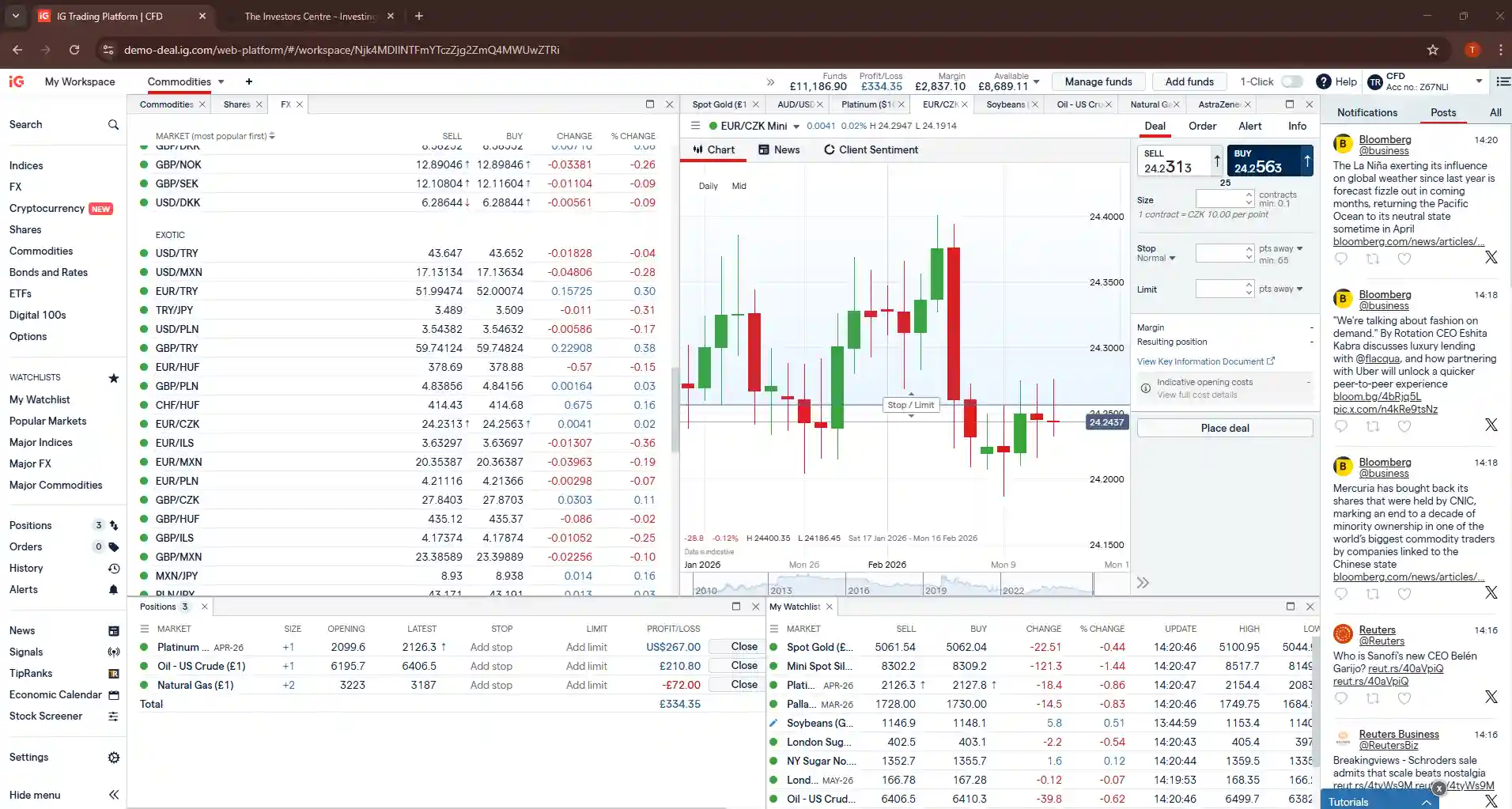
Task: Open Signals via the antenna icon
Action: click(113, 652)
